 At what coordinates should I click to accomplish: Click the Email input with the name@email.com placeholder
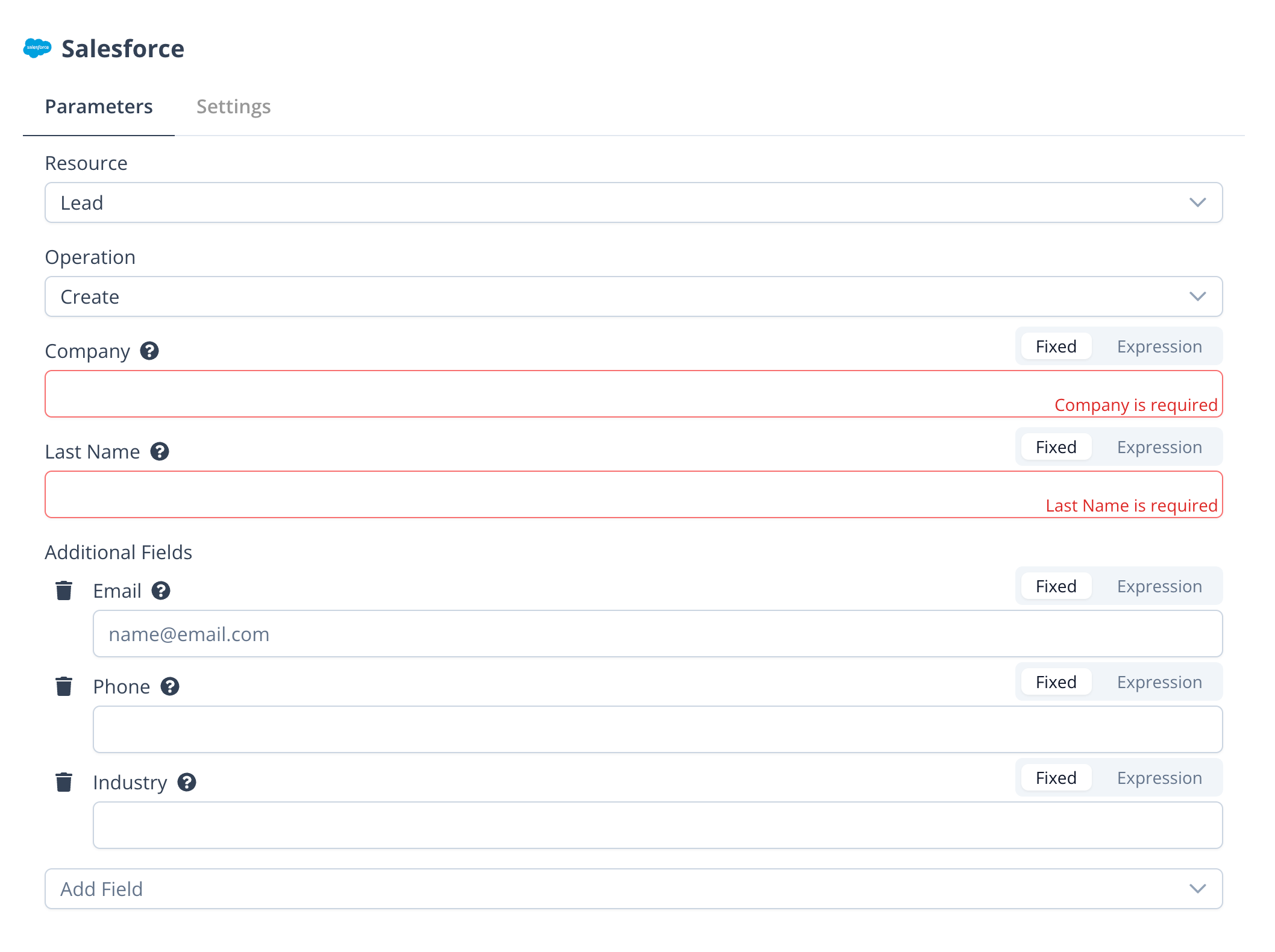(657, 634)
